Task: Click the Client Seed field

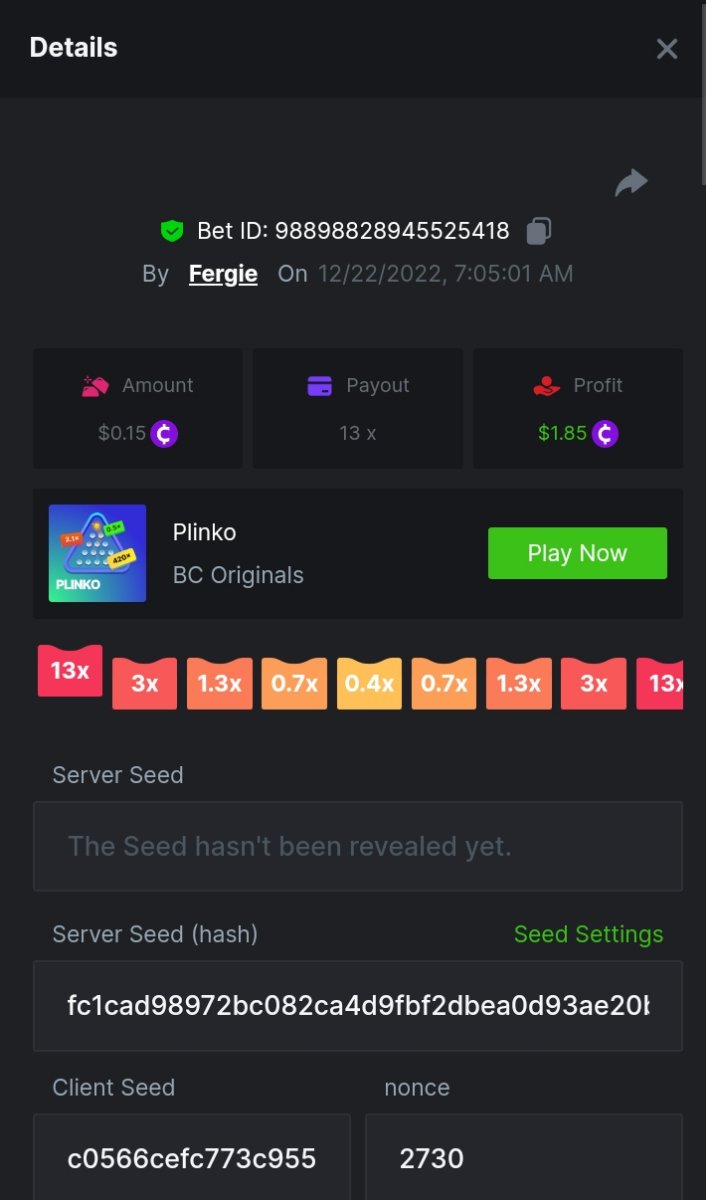Action: click(192, 1158)
